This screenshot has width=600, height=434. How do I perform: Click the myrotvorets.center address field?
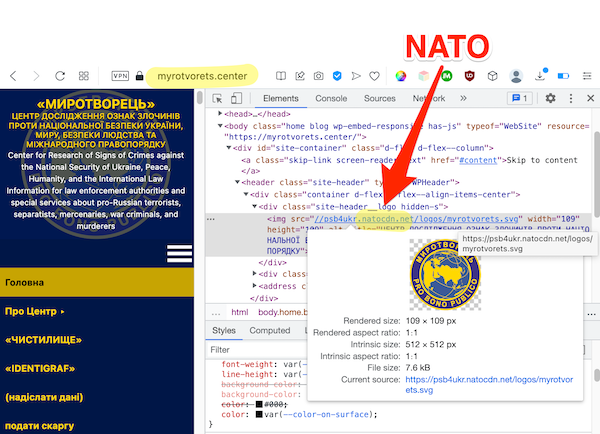202,76
